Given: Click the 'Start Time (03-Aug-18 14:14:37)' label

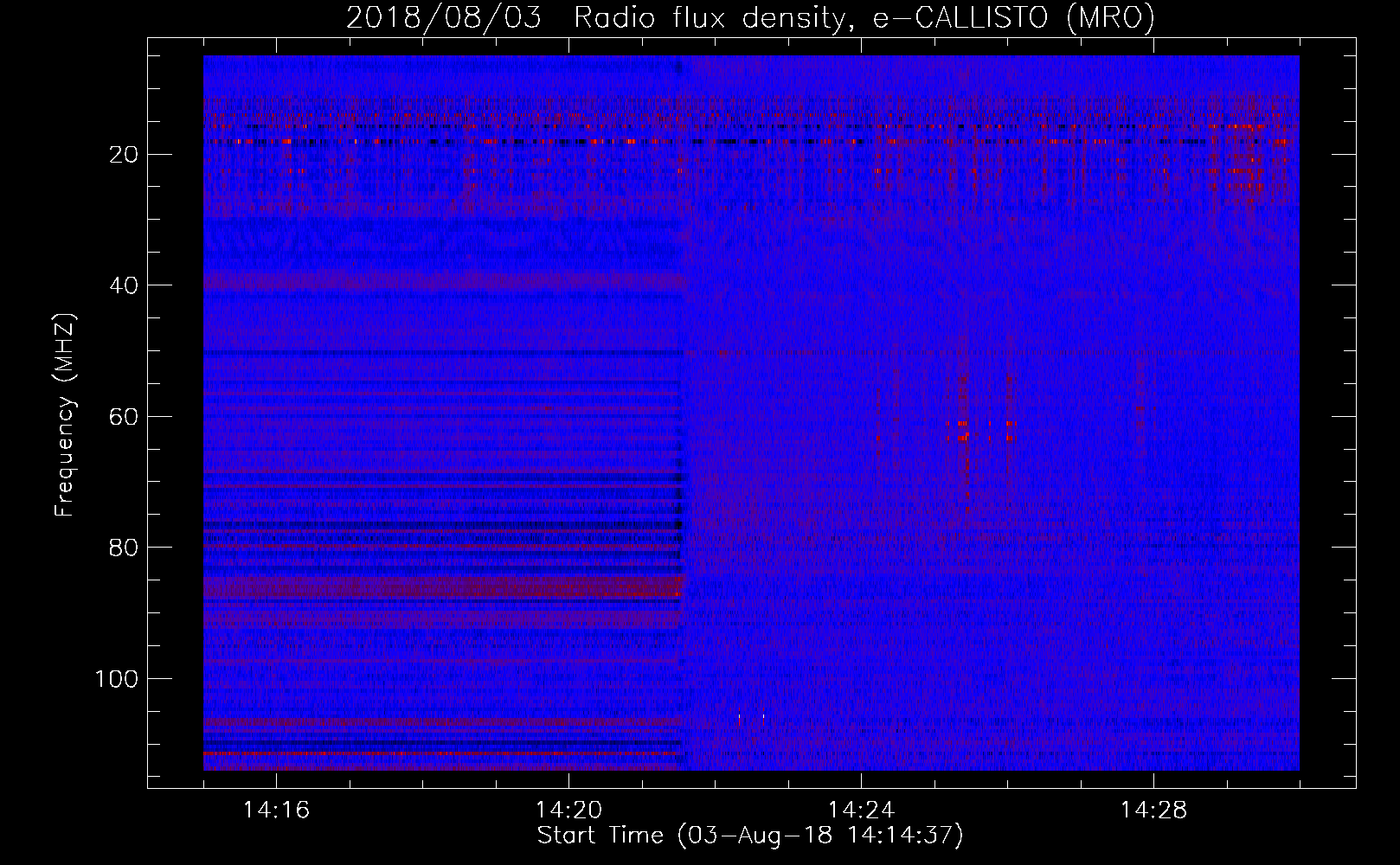Looking at the screenshot, I should (750, 836).
